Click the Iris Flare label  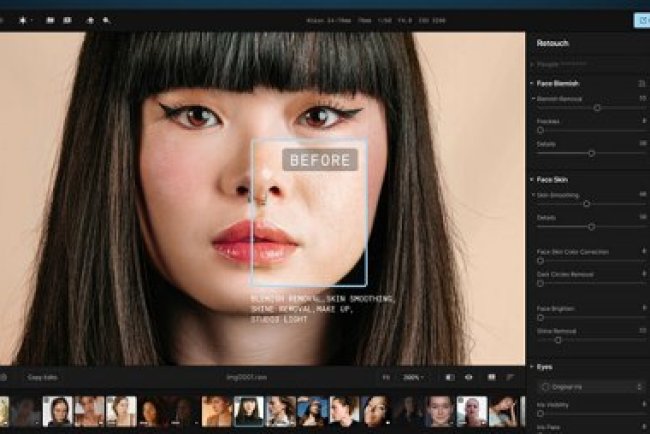coord(548,427)
